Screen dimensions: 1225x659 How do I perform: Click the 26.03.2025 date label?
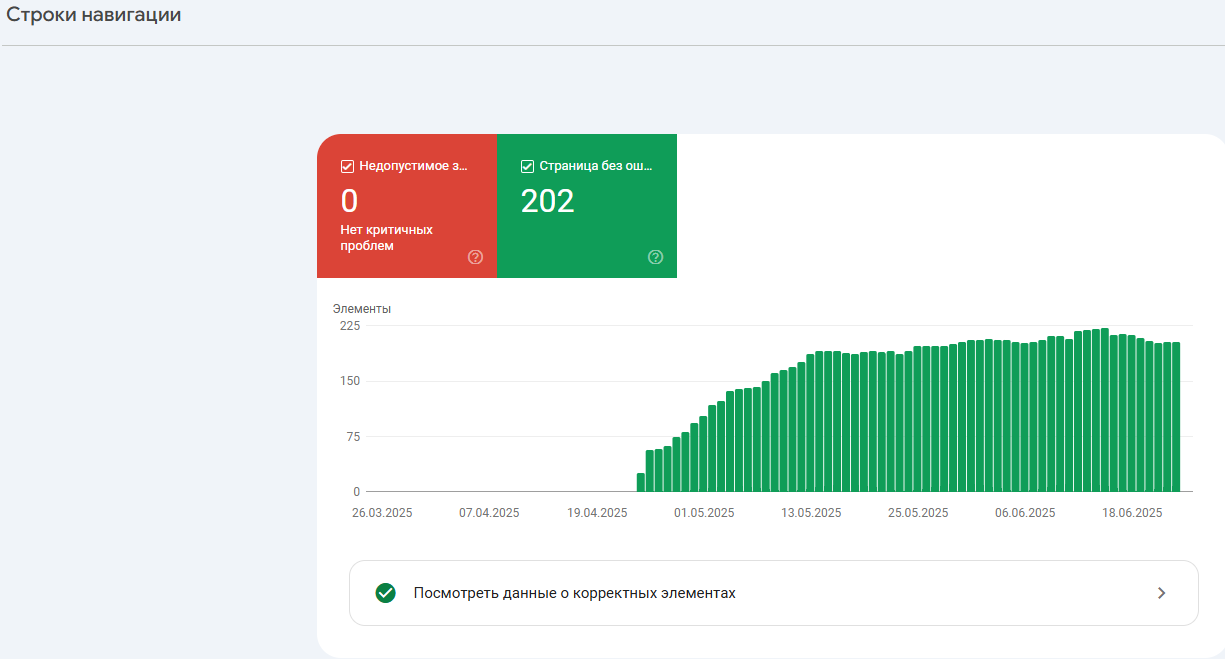pyautogui.click(x=382, y=513)
